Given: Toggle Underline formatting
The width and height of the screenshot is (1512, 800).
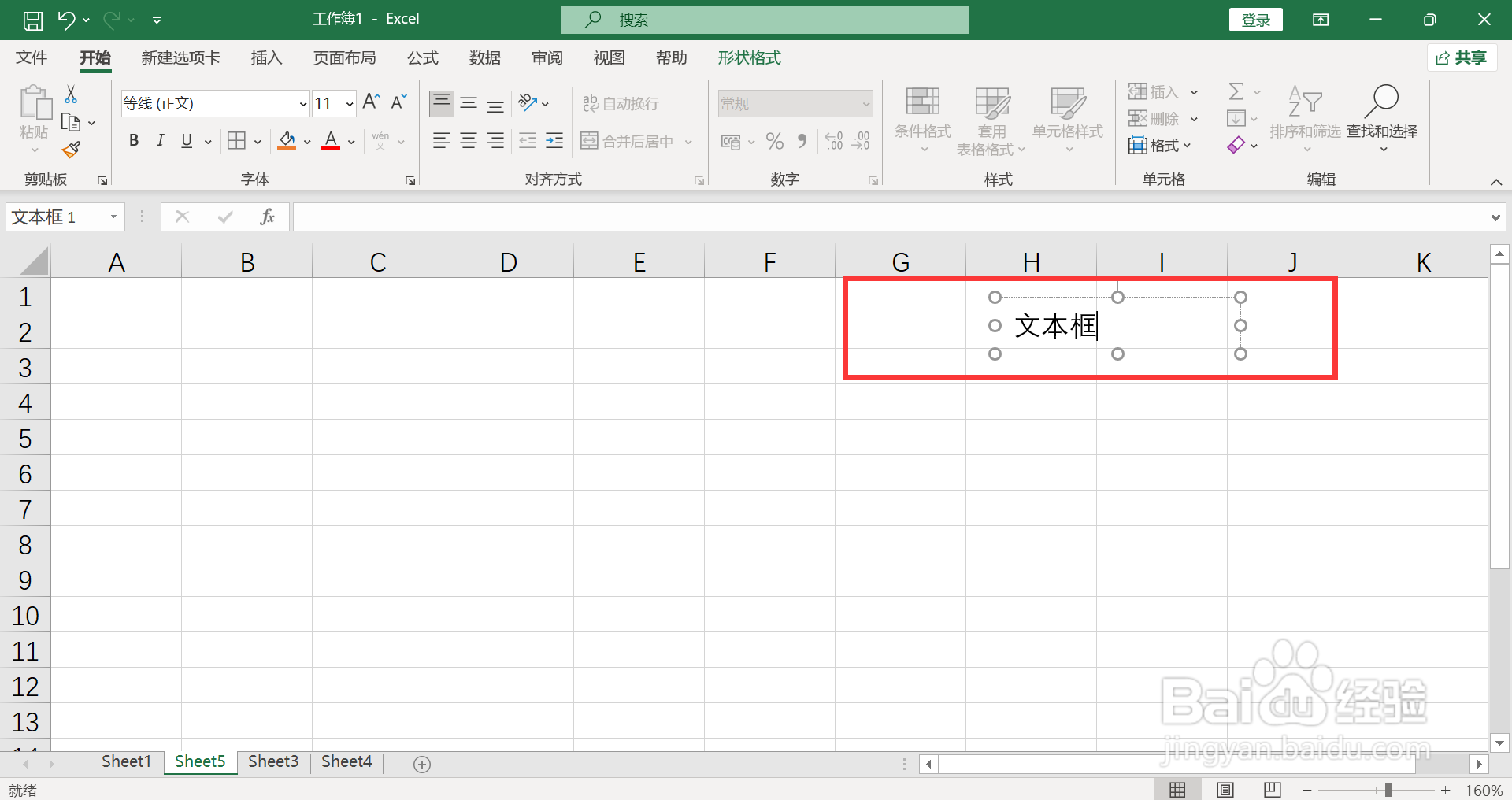Looking at the screenshot, I should (187, 141).
